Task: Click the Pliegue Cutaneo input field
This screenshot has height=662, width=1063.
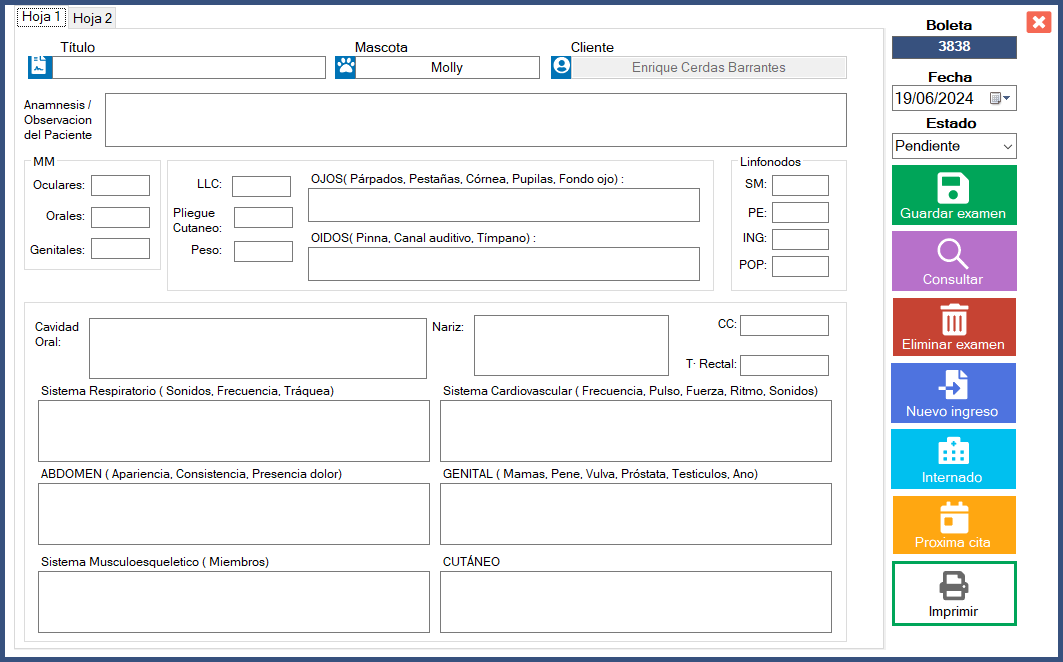Action: pyautogui.click(x=264, y=217)
